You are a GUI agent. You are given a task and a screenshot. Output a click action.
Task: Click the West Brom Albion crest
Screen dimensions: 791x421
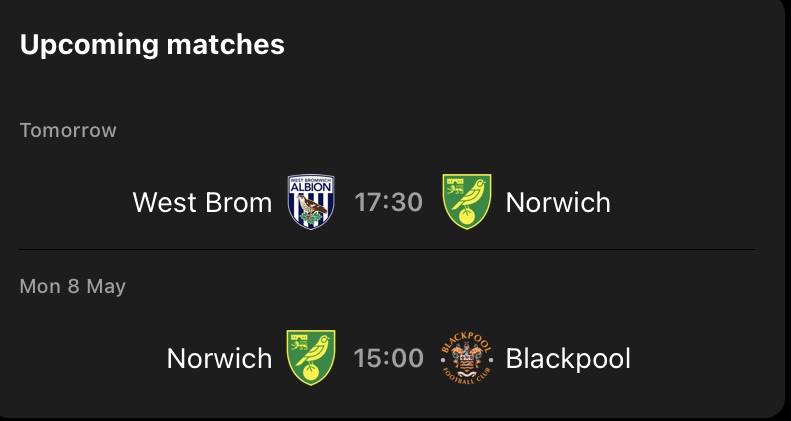pos(311,202)
